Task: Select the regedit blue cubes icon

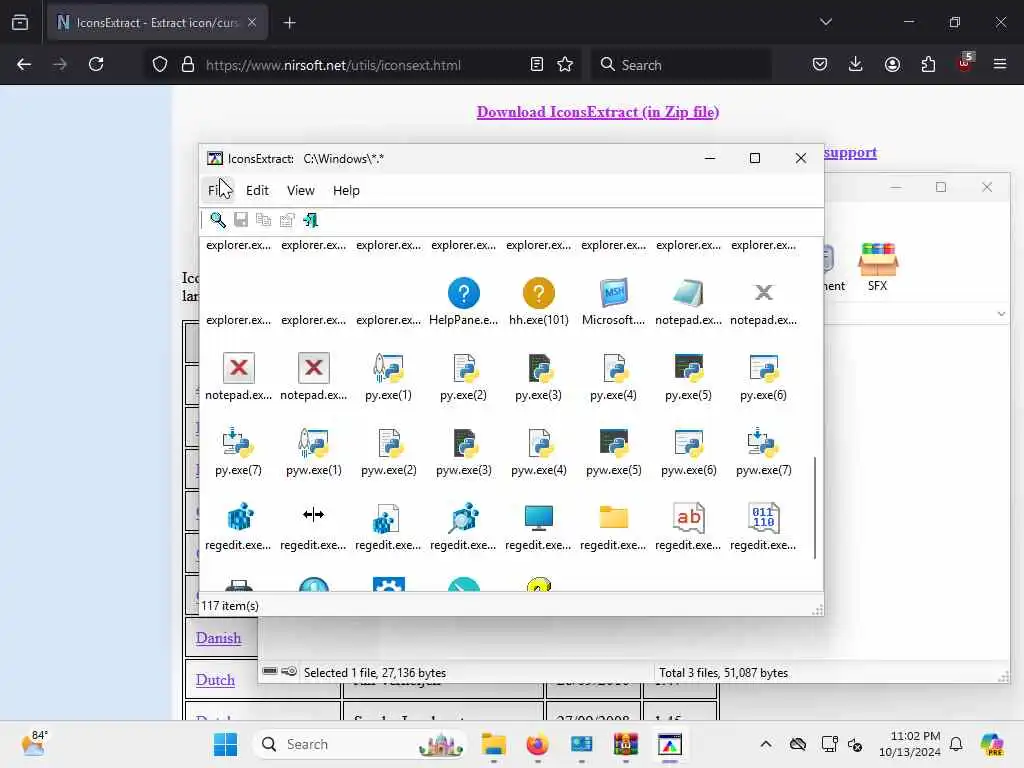Action: coord(240,518)
